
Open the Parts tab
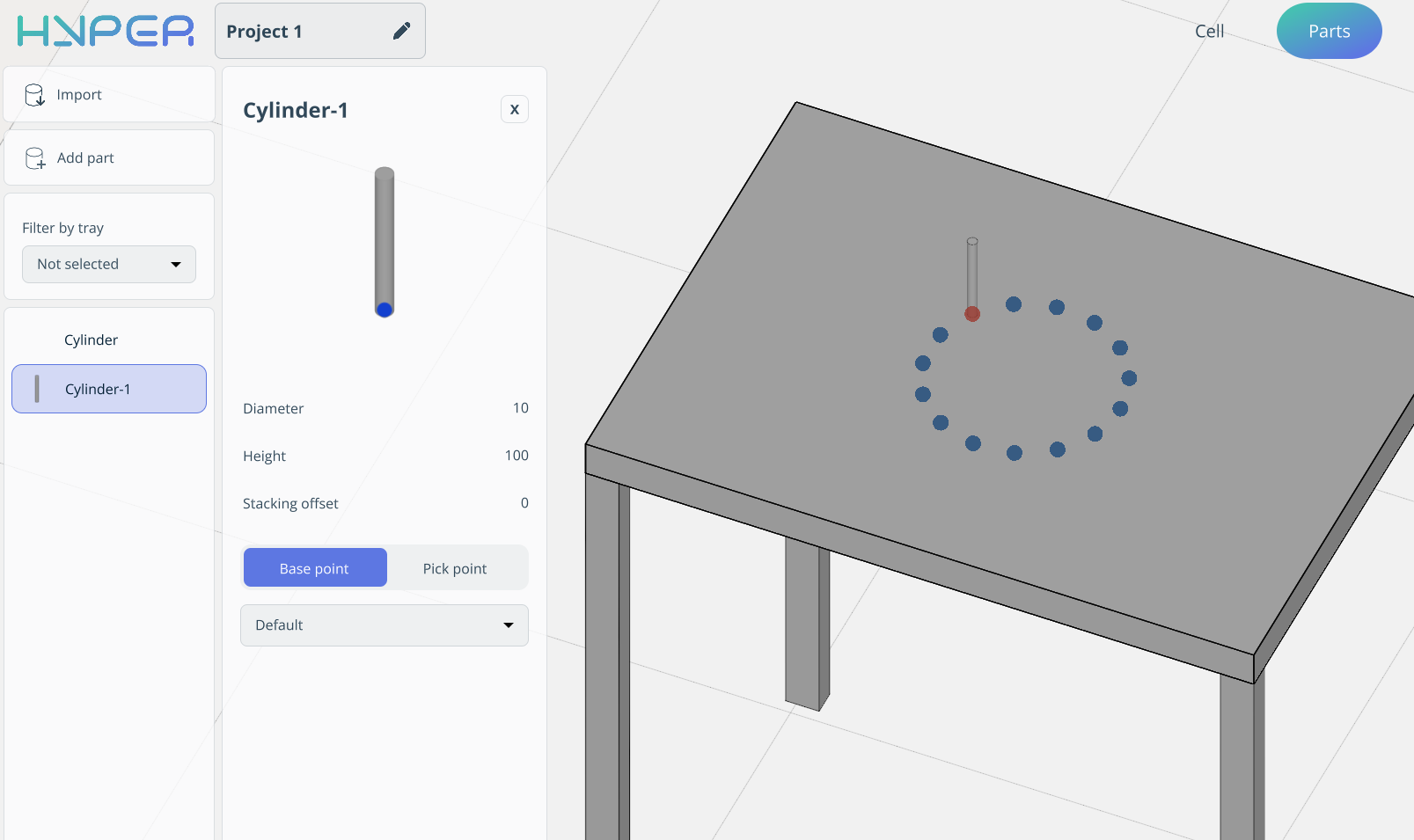point(1329,31)
